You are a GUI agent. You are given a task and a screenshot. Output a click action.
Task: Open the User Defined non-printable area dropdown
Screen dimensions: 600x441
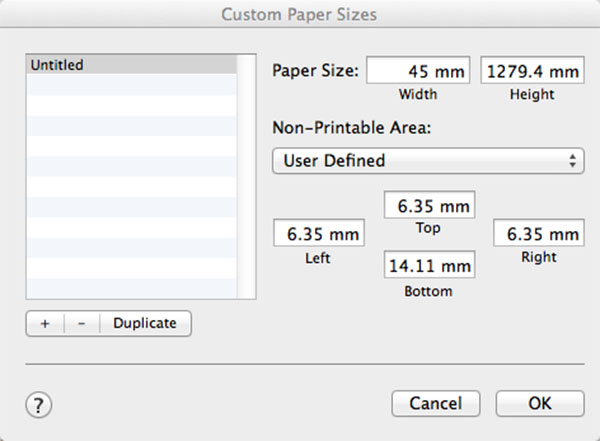[427, 160]
